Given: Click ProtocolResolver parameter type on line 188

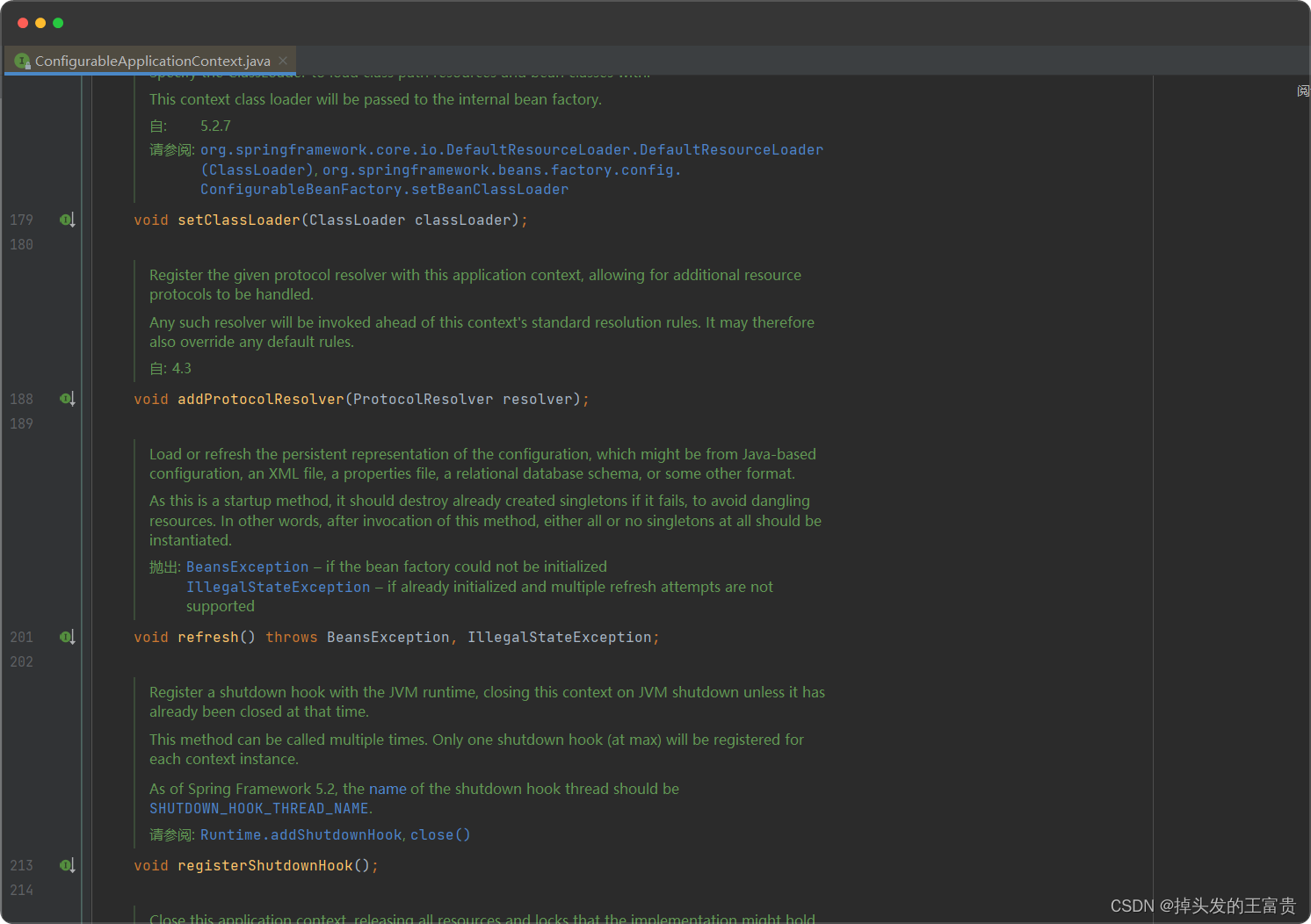Looking at the screenshot, I should (424, 399).
